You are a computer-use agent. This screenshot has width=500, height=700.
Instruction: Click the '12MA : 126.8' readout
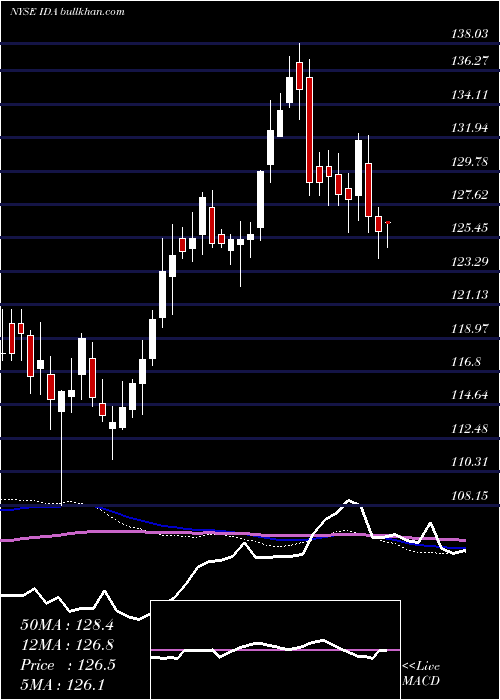[67, 645]
